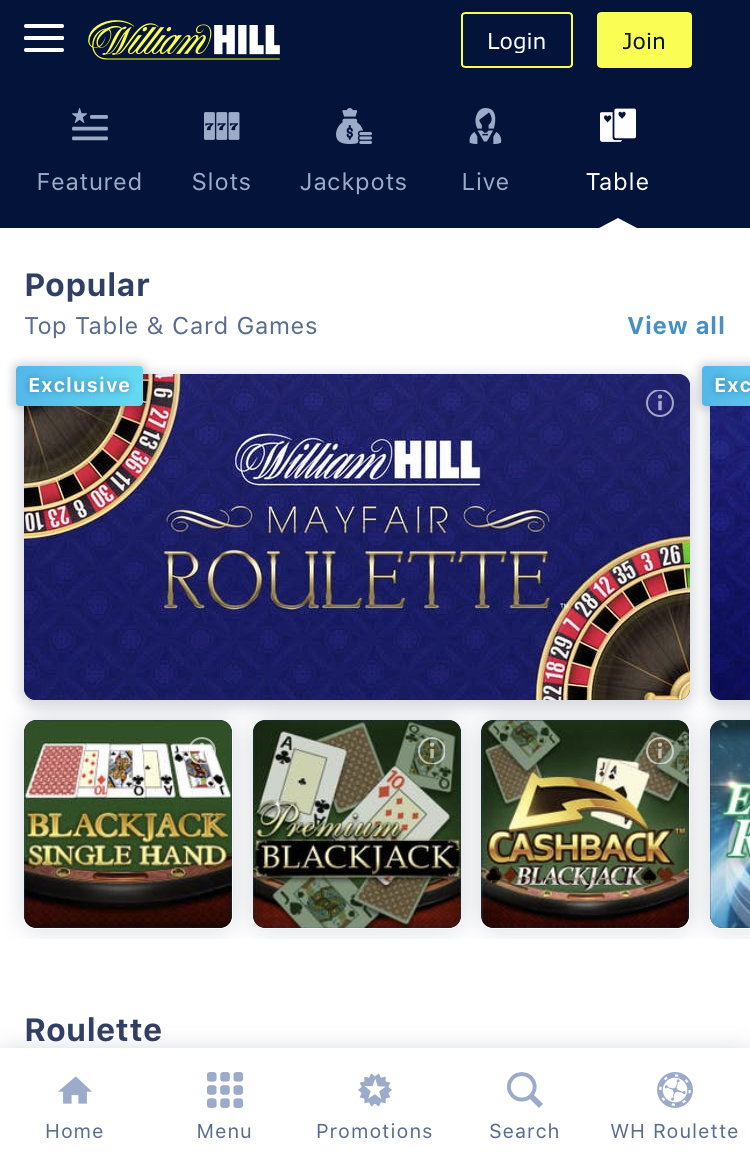Click the Login button

coord(516,40)
